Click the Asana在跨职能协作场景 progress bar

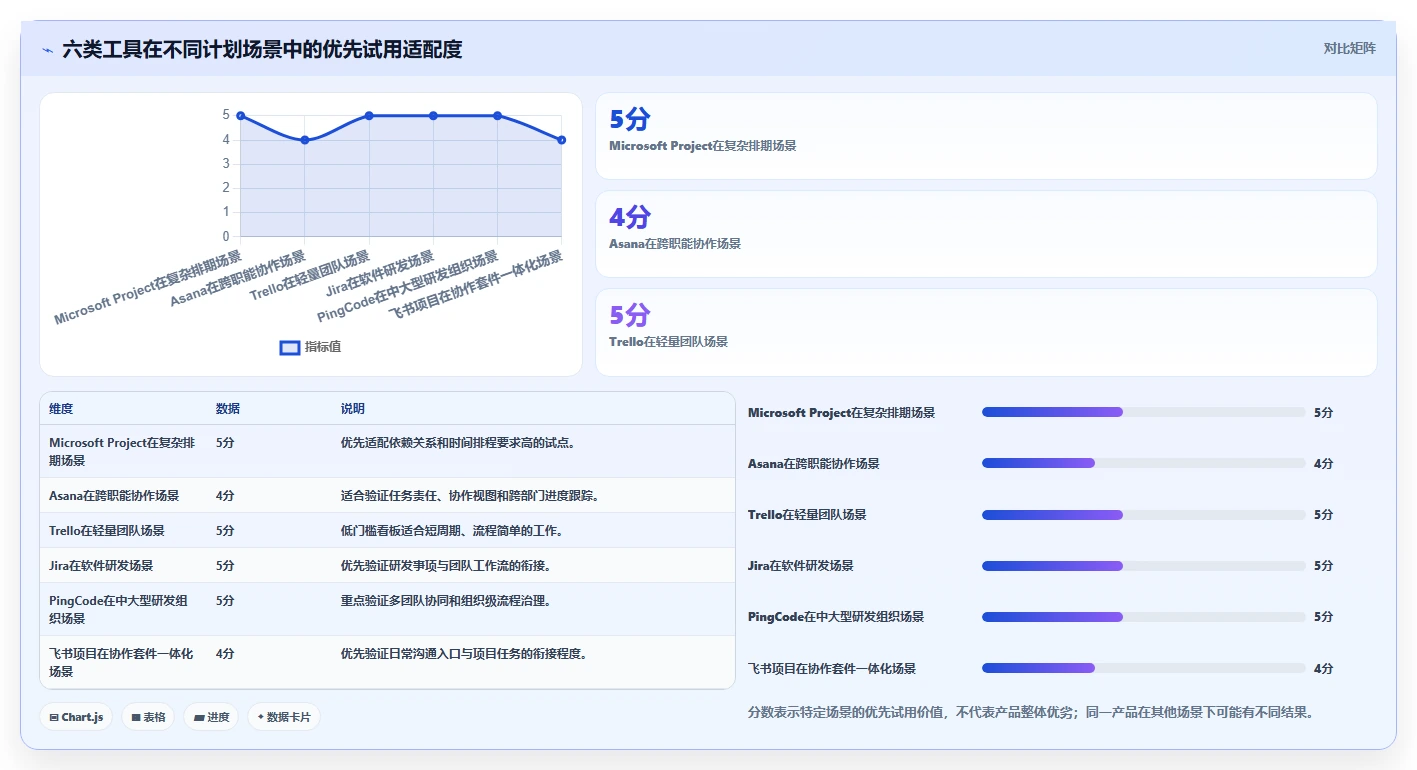click(x=1144, y=463)
